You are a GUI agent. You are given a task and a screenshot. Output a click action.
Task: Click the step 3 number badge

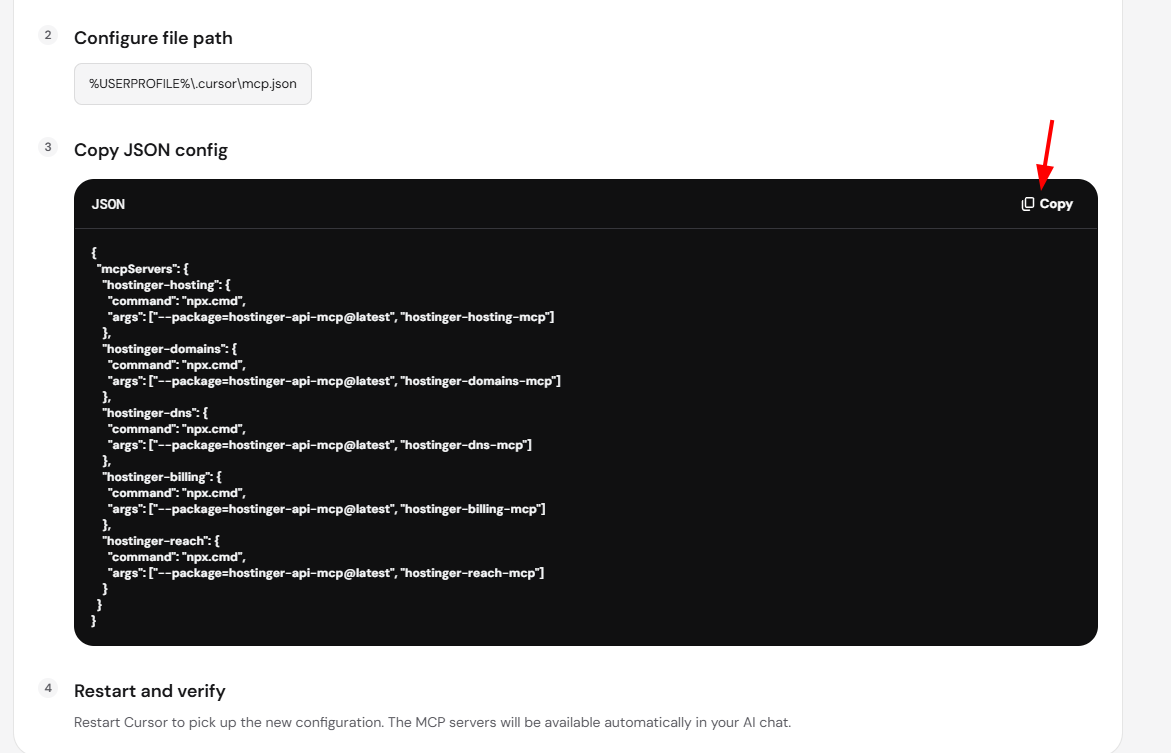tap(48, 147)
